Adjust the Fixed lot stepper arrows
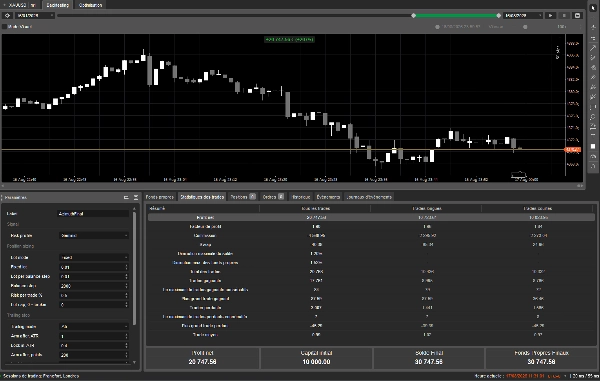Image resolution: width=600 pixels, height=381 pixels. point(127,267)
